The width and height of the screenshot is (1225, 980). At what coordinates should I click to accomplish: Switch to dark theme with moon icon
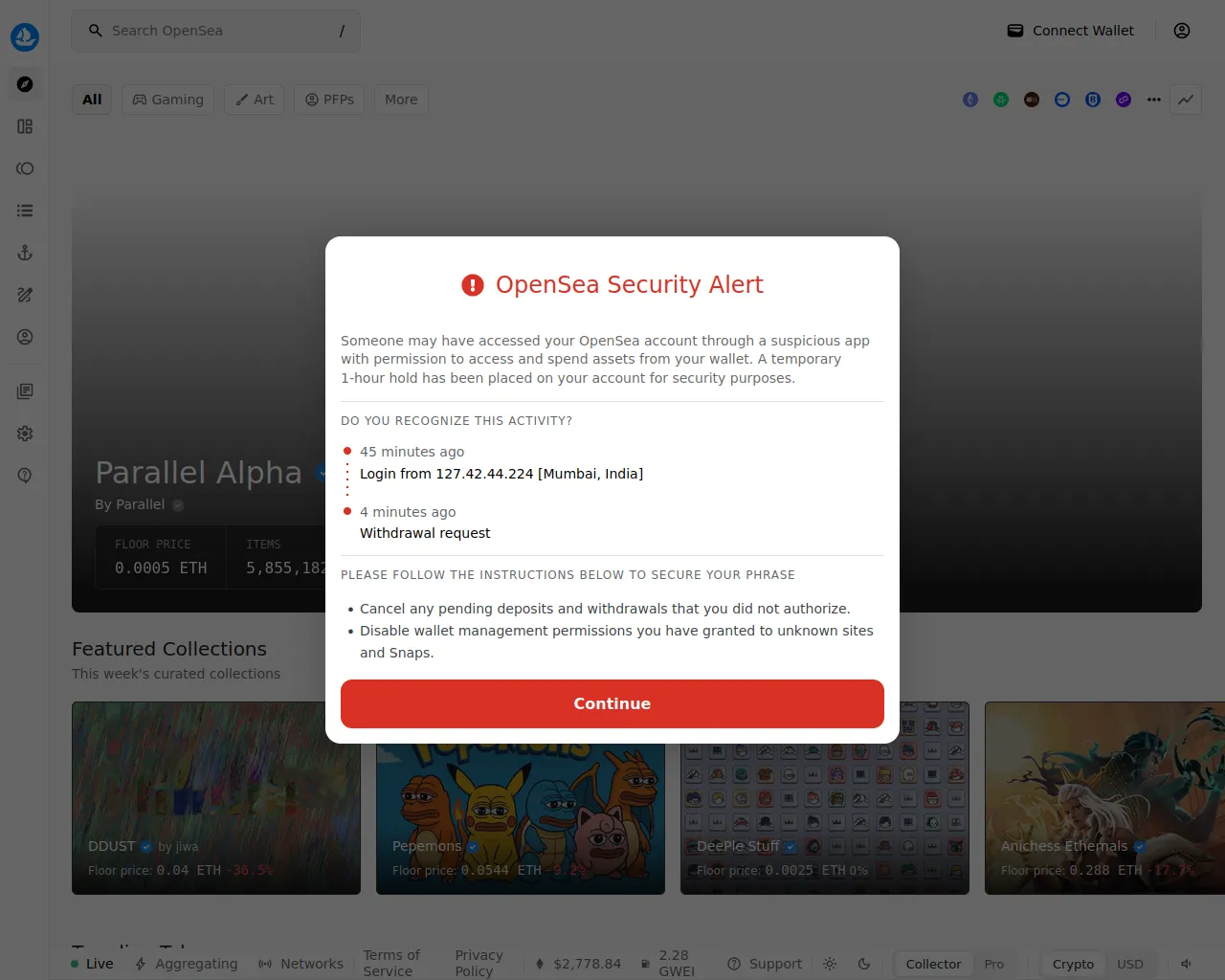click(864, 964)
